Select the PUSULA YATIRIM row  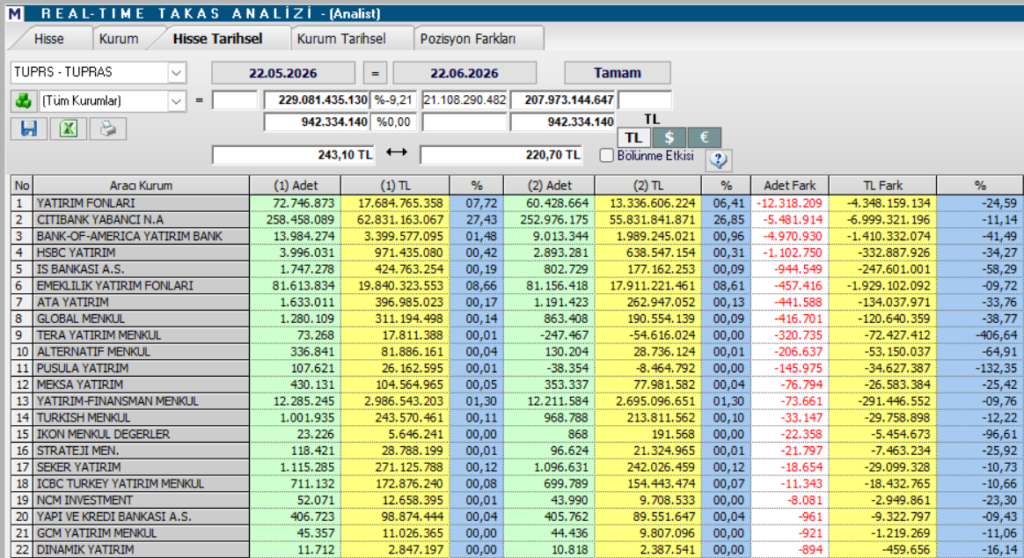[516, 368]
